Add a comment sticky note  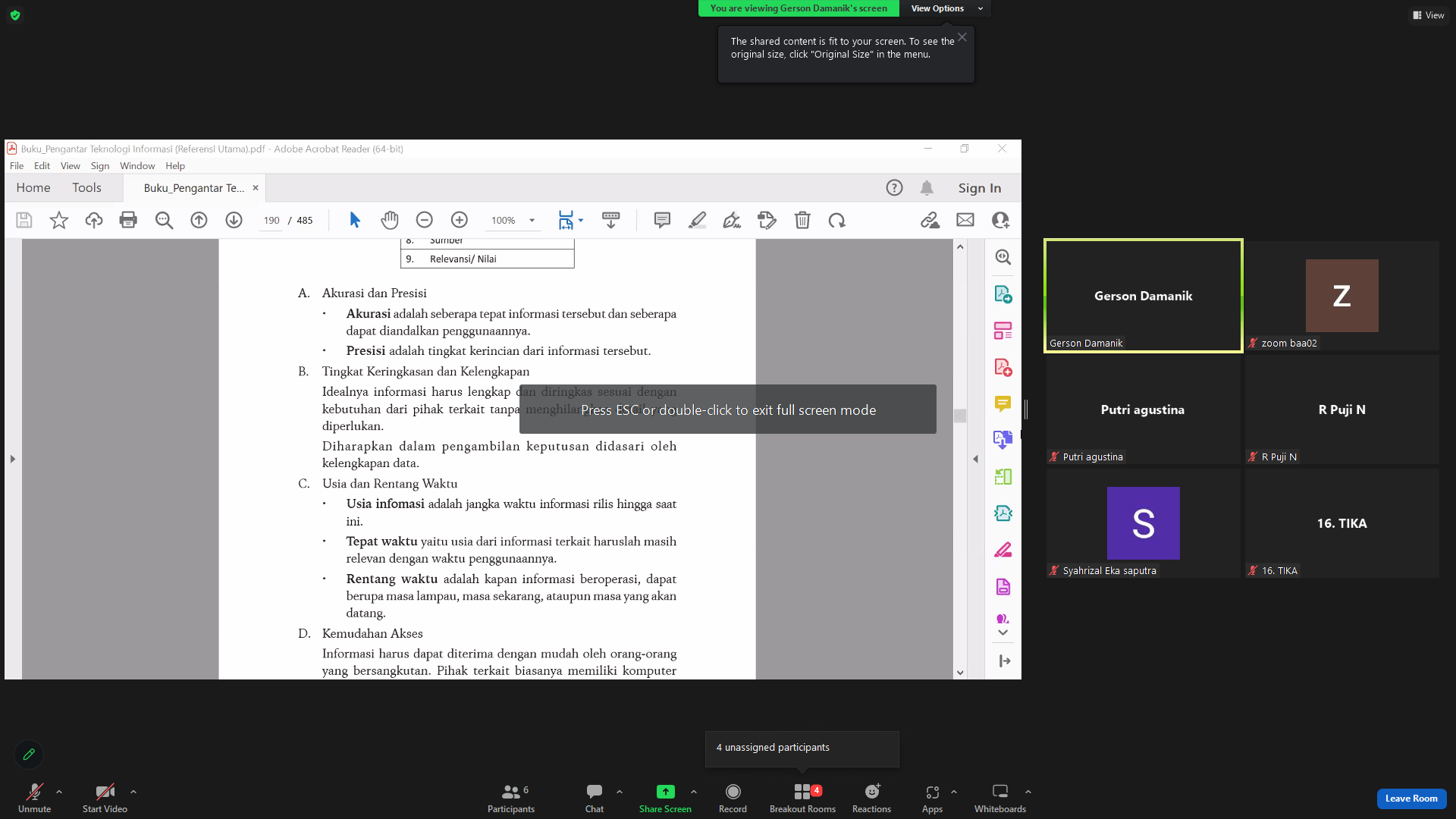coord(662,220)
